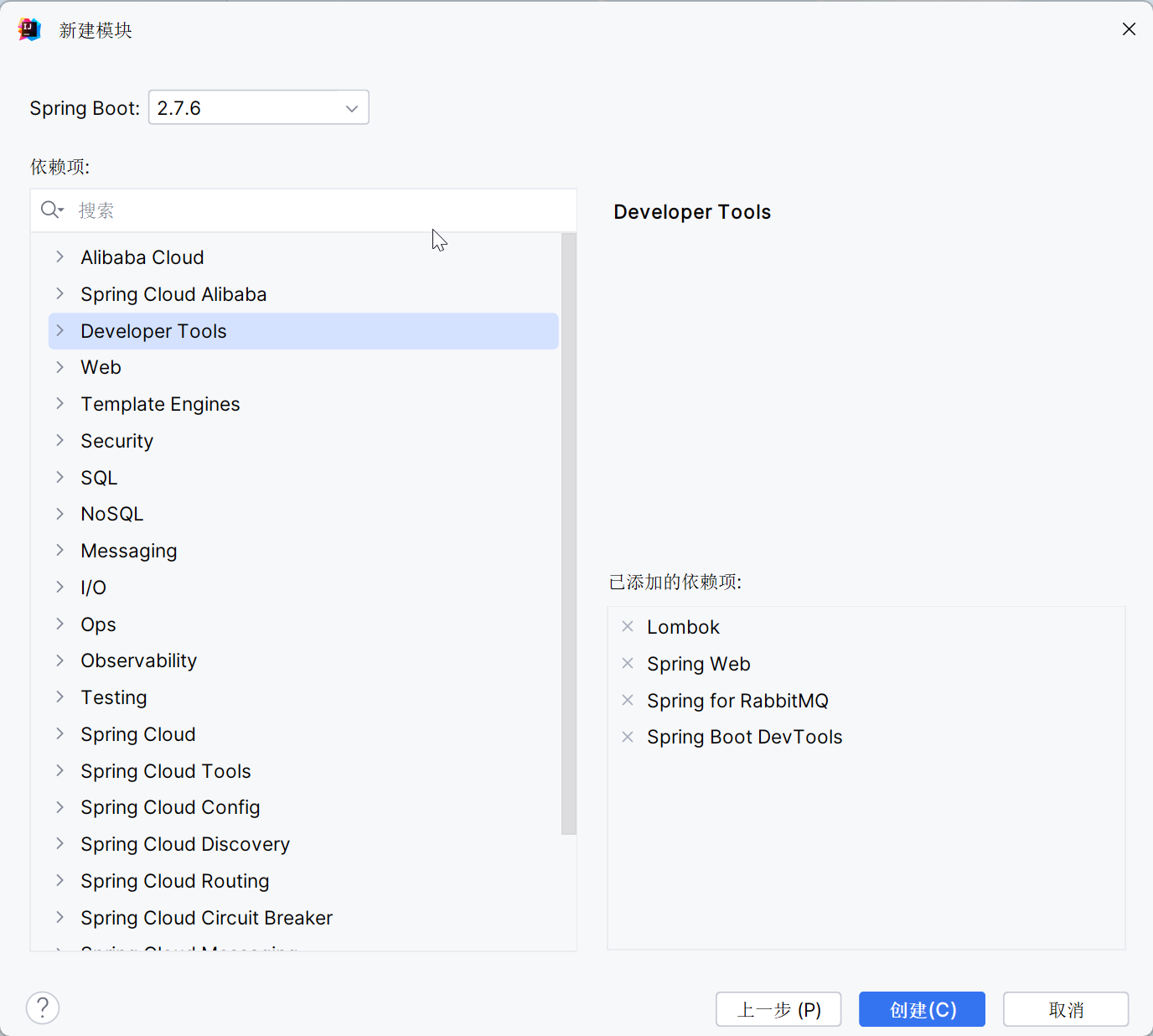Expand the Alibaba Cloud chevron
The image size is (1153, 1036).
point(59,256)
